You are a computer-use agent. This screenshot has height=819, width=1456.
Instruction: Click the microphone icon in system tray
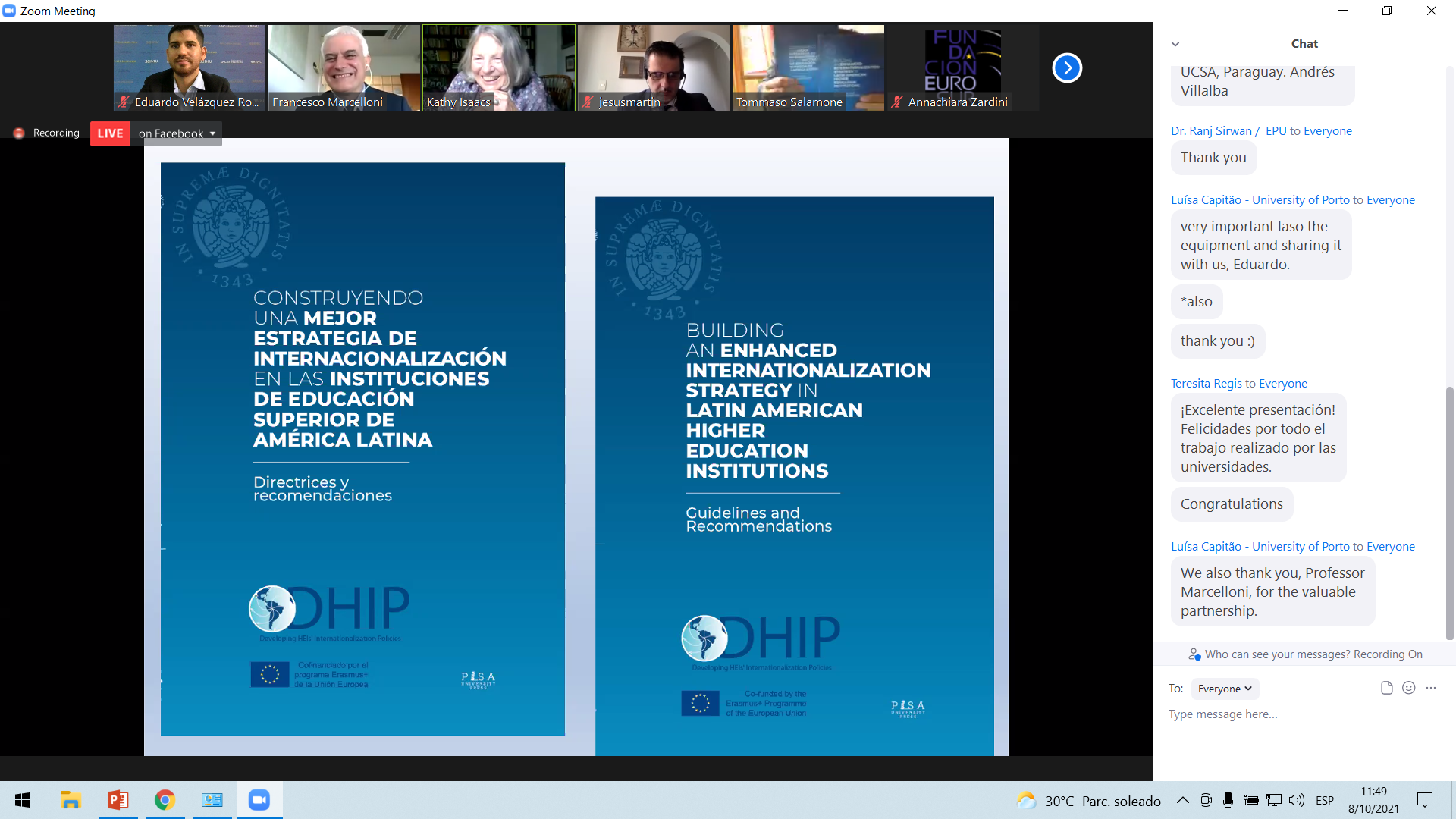click(1228, 800)
